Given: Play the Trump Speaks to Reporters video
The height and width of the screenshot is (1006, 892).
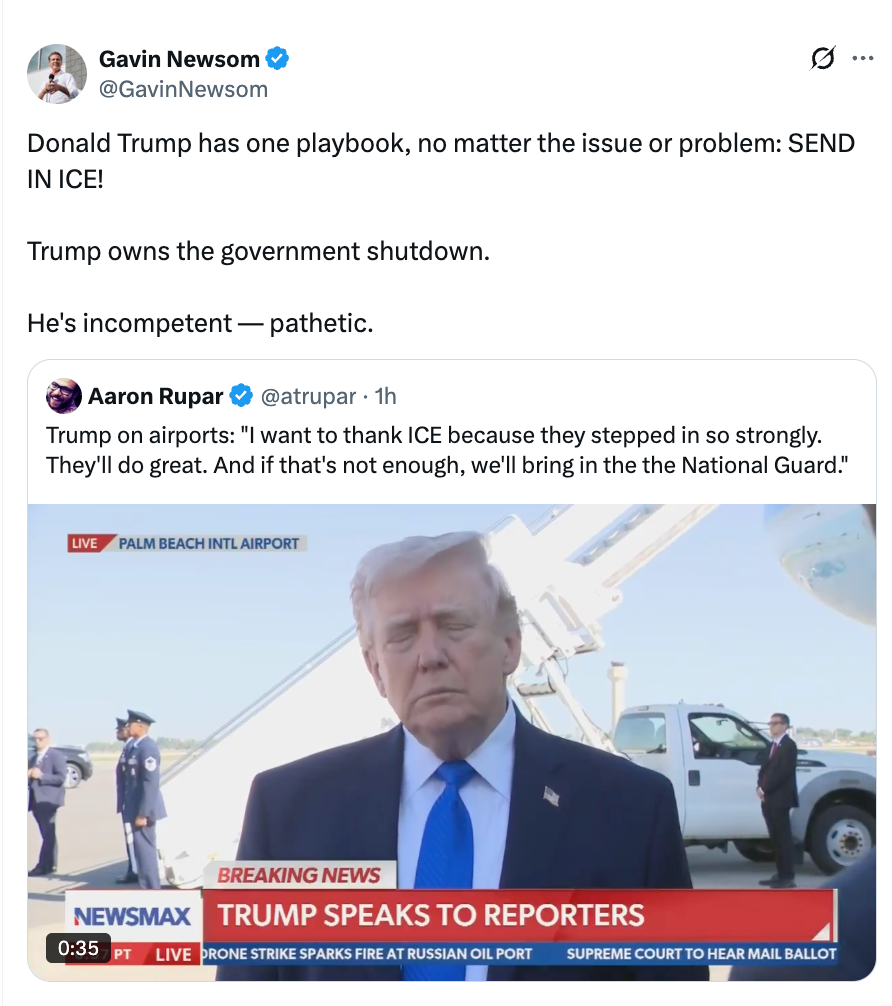Looking at the screenshot, I should pyautogui.click(x=452, y=742).
